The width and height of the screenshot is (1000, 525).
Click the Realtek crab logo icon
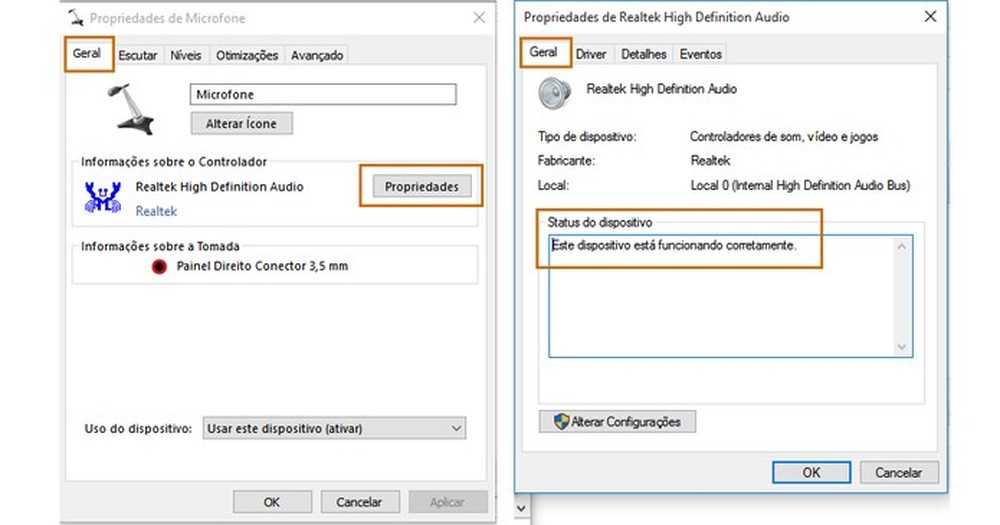coord(103,198)
